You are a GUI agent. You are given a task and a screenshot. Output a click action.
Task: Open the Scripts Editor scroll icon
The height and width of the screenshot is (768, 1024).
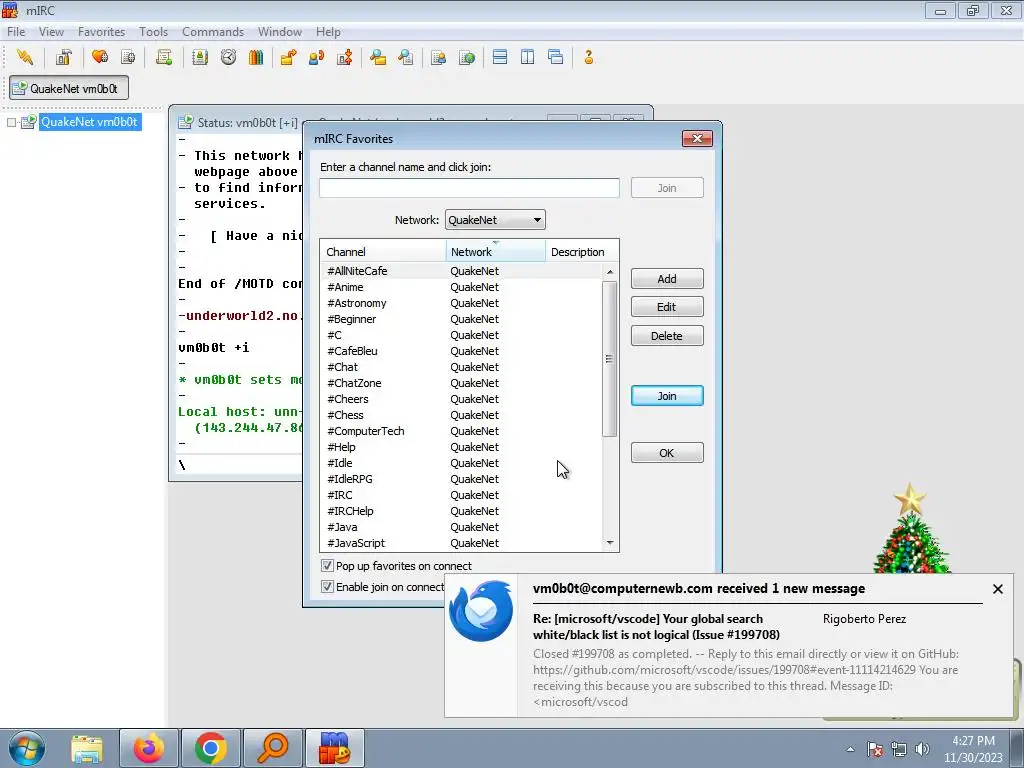tap(164, 57)
